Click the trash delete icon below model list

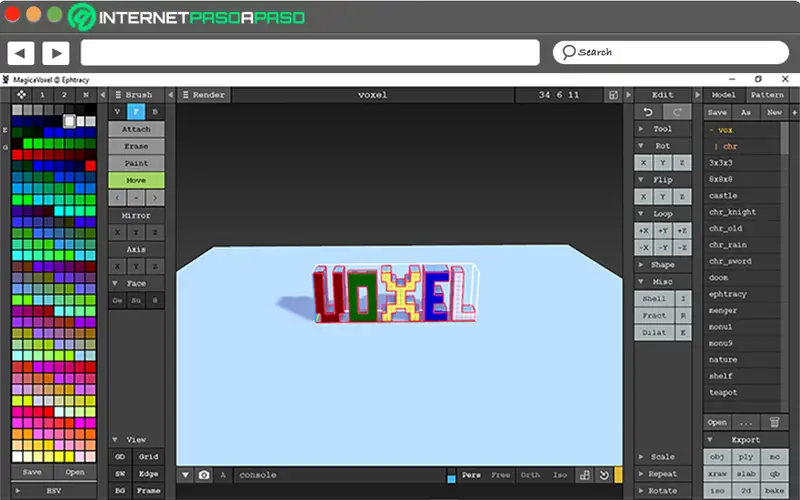coord(774,422)
